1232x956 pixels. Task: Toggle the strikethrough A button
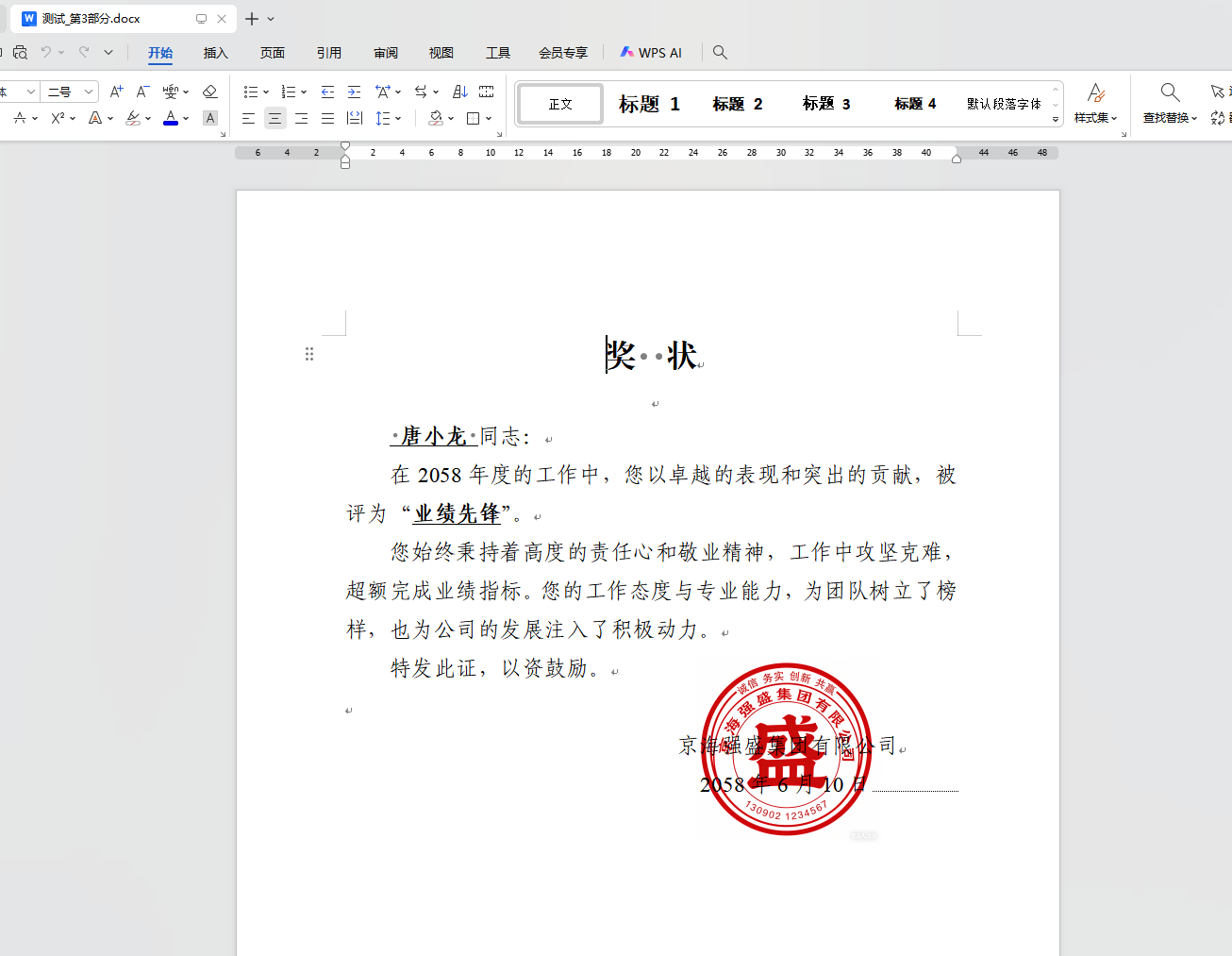[x=20, y=118]
